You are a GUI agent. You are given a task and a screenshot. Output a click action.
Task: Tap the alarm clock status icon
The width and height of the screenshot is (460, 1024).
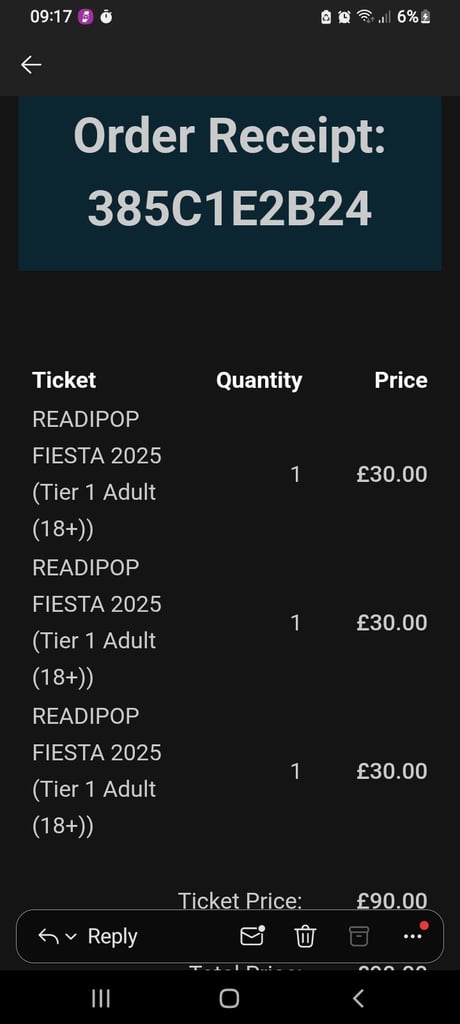point(344,17)
